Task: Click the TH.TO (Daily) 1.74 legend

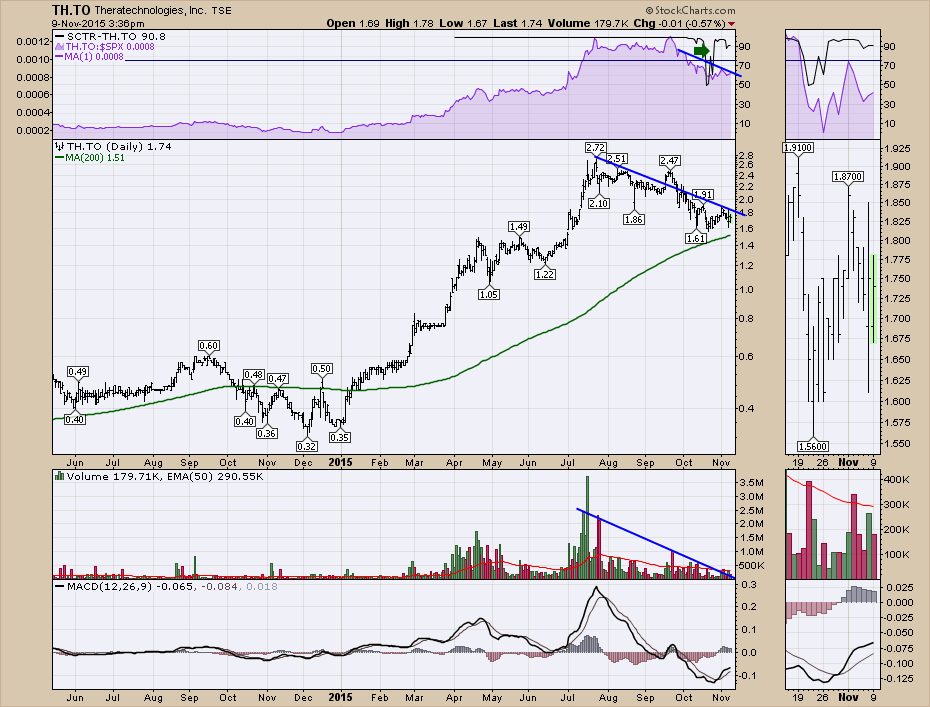Action: click(x=113, y=147)
